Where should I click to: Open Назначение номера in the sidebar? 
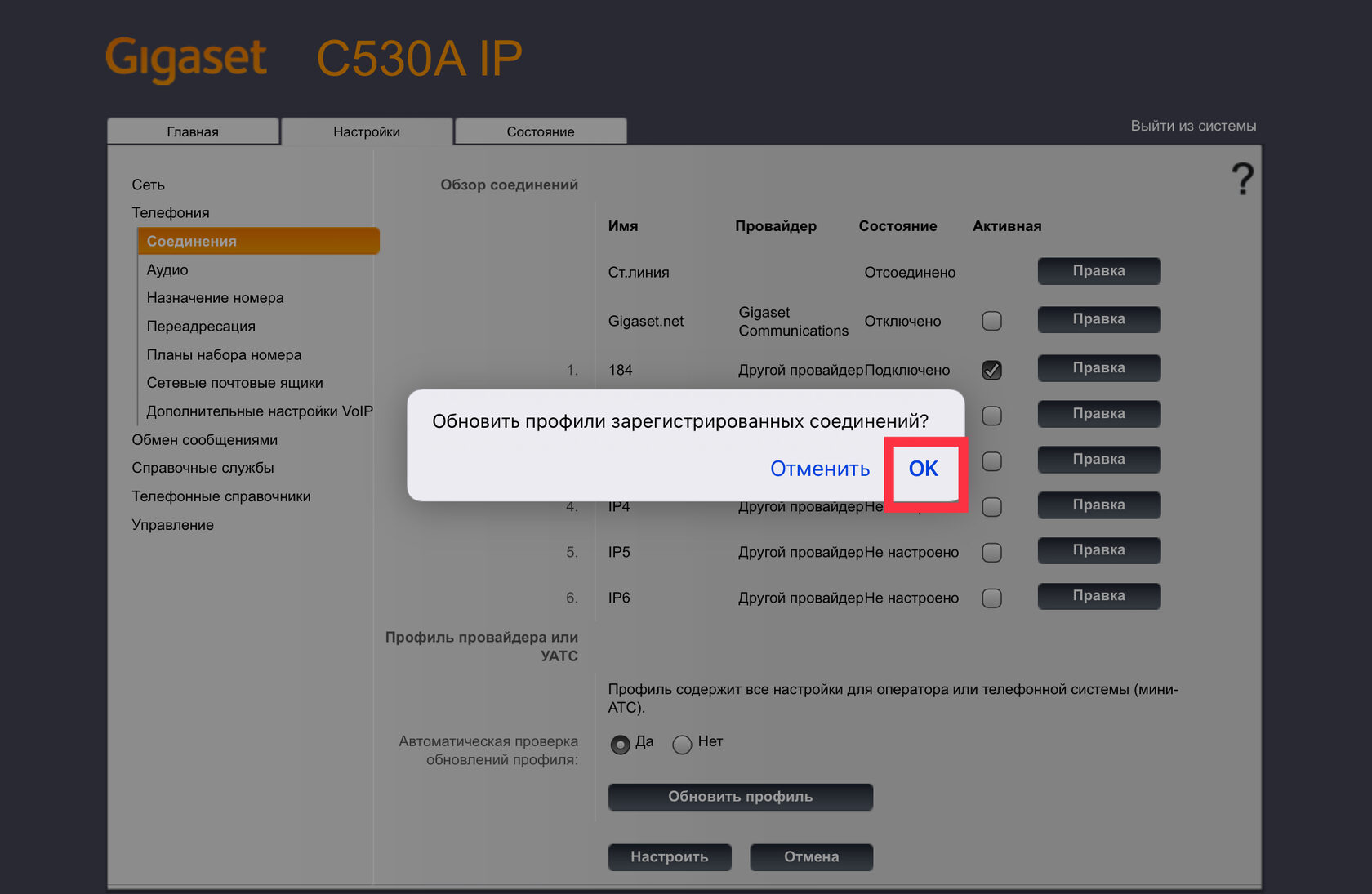(216, 298)
